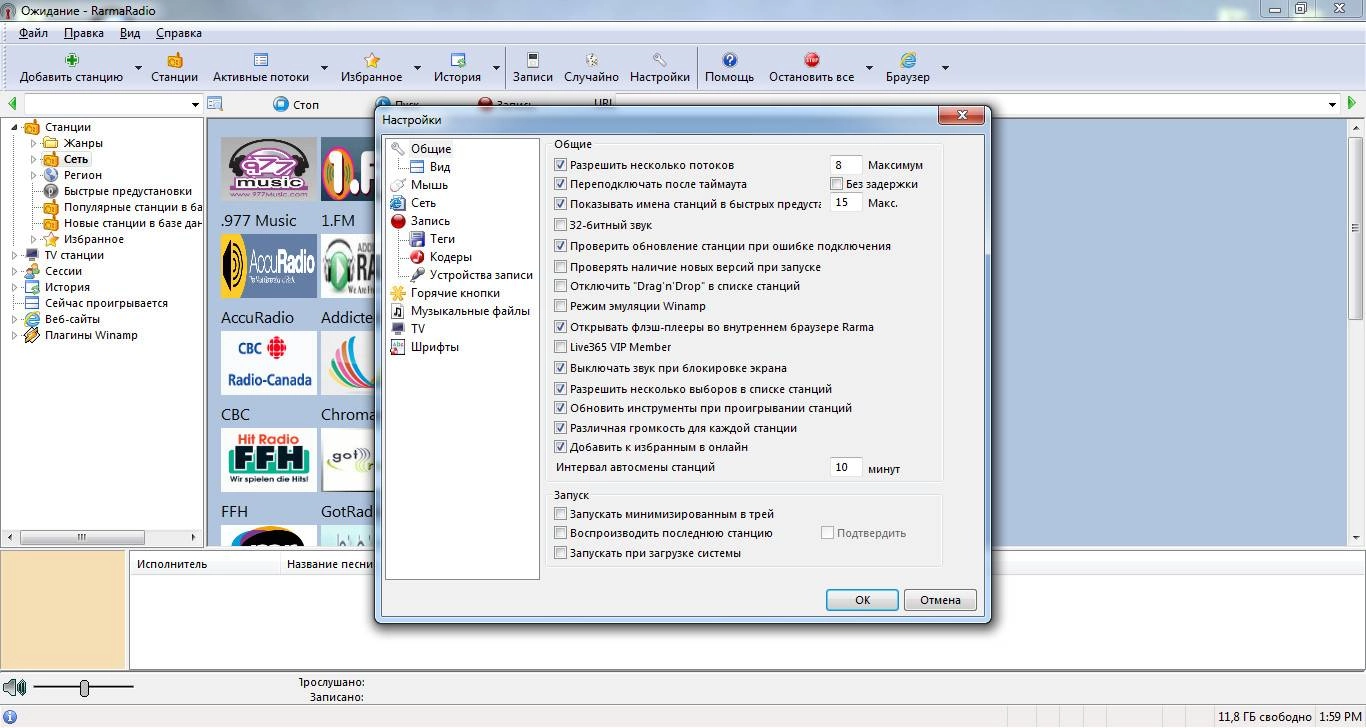Select the AccuRadio station thumbnail
The height and width of the screenshot is (728, 1366).
[269, 266]
